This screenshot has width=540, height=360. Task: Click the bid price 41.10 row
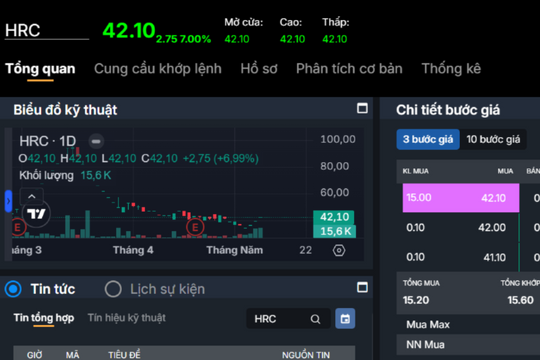click(461, 257)
